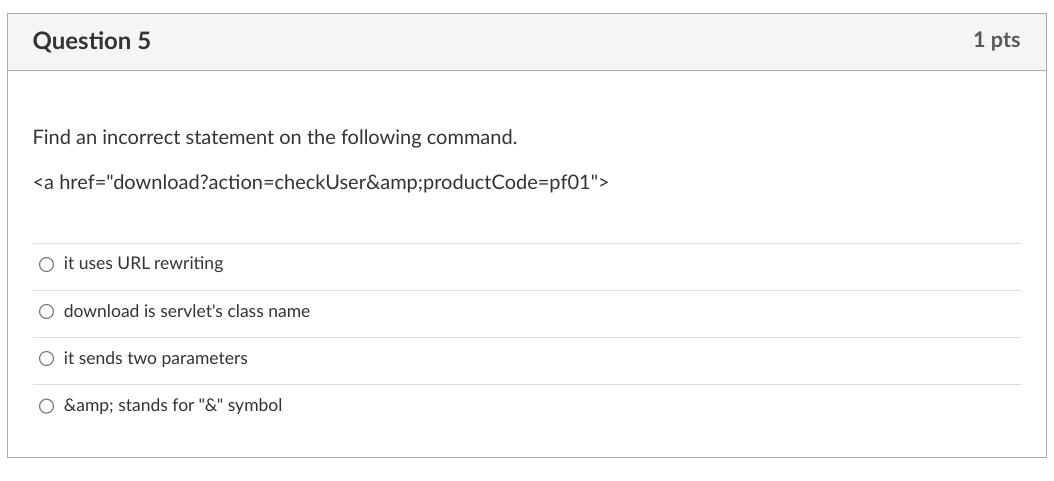The image size is (1054, 481).
Task: Click "href" in the anchor tag code
Action: pos(78,183)
